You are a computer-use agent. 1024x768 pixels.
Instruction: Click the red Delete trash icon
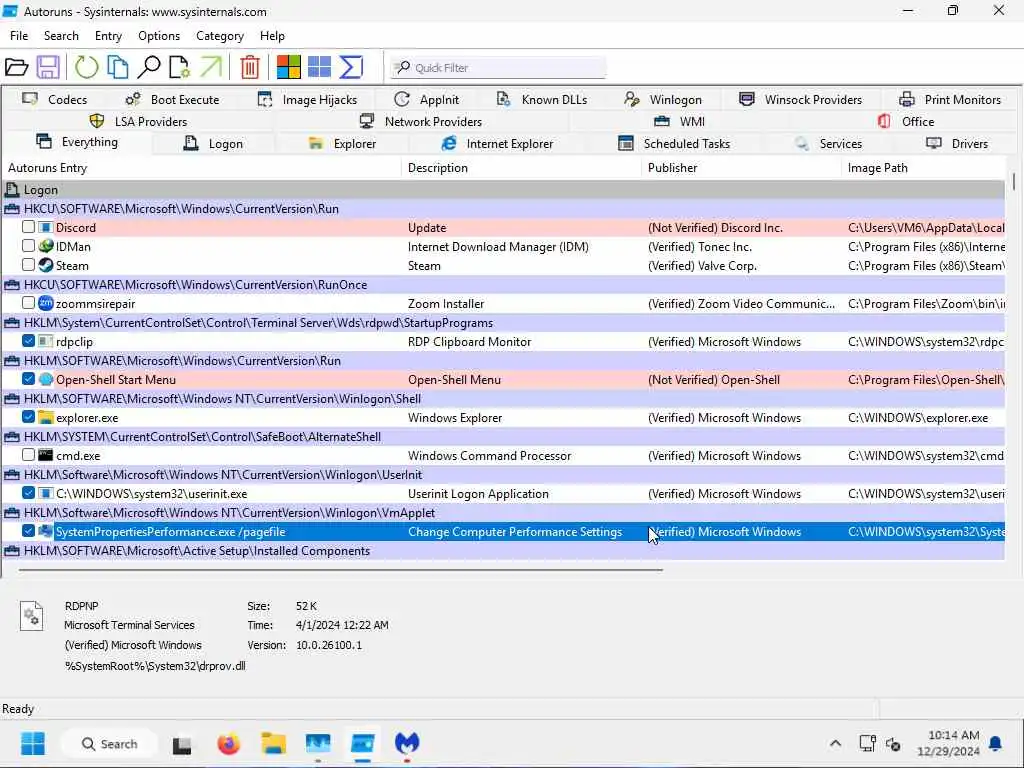tap(249, 67)
